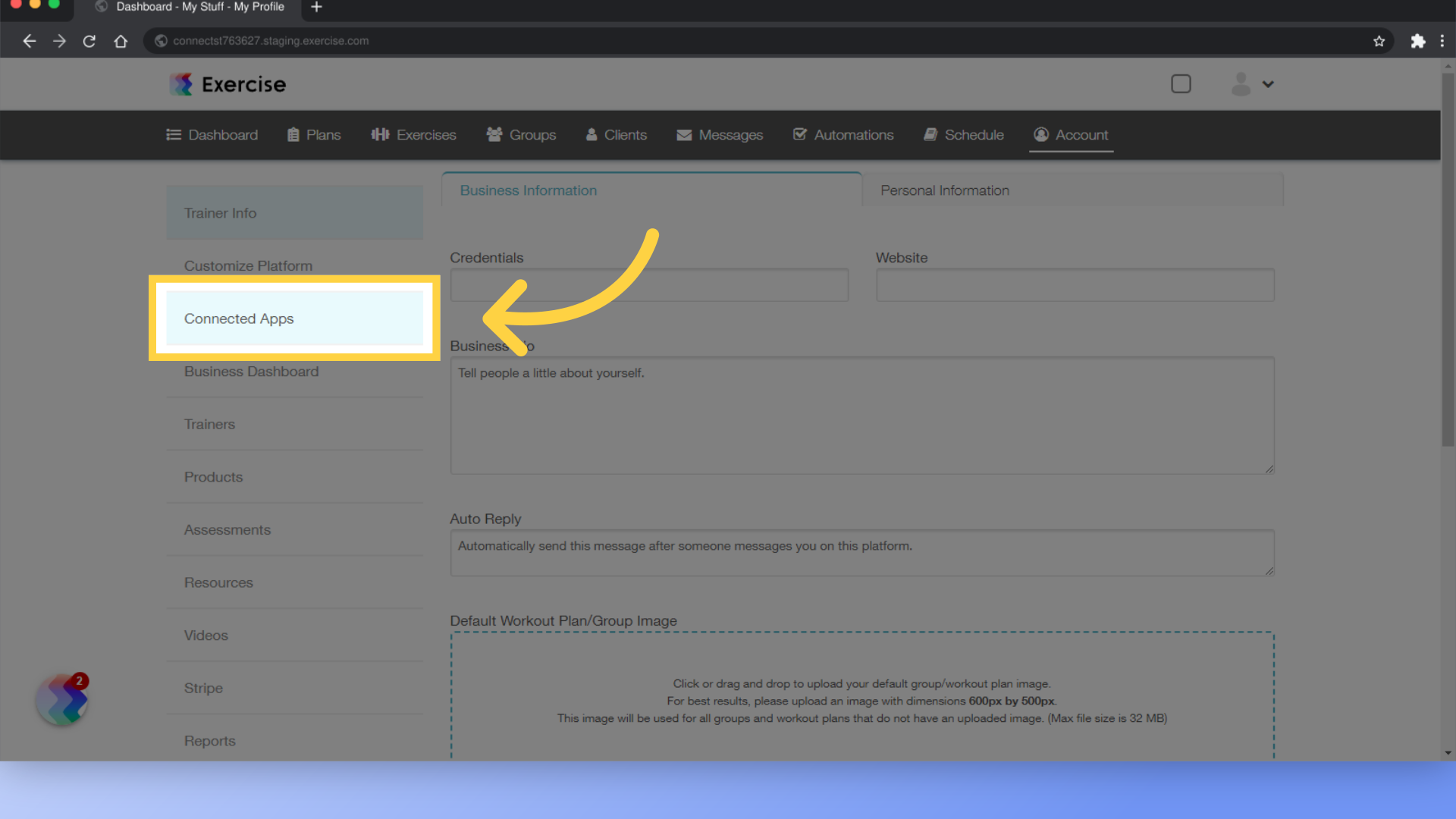Viewport: 1456px width, 819px height.
Task: Click the Automations icon in navigation
Action: tap(800, 135)
